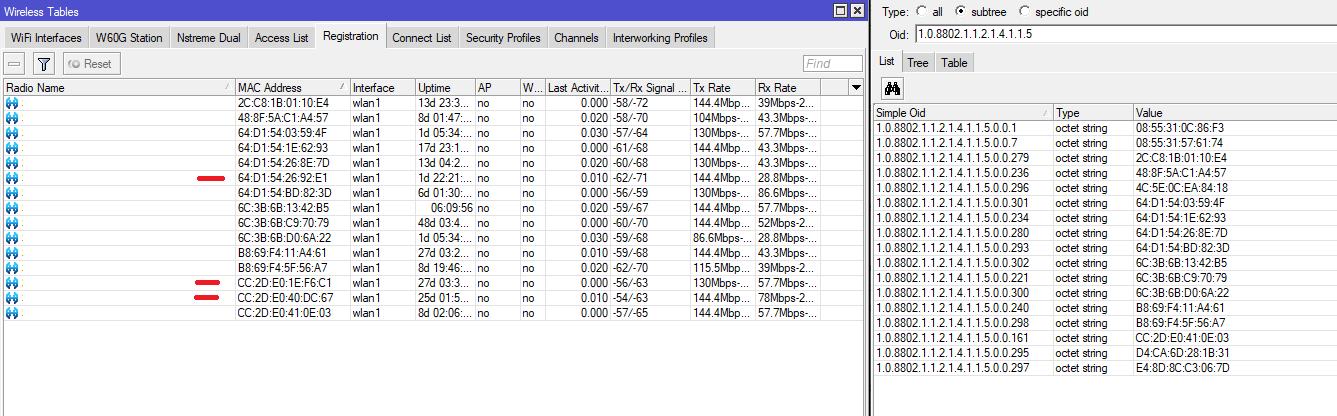Restore the Wireless Tables window size
Viewport: 1337px width, 416px height.
840,11
